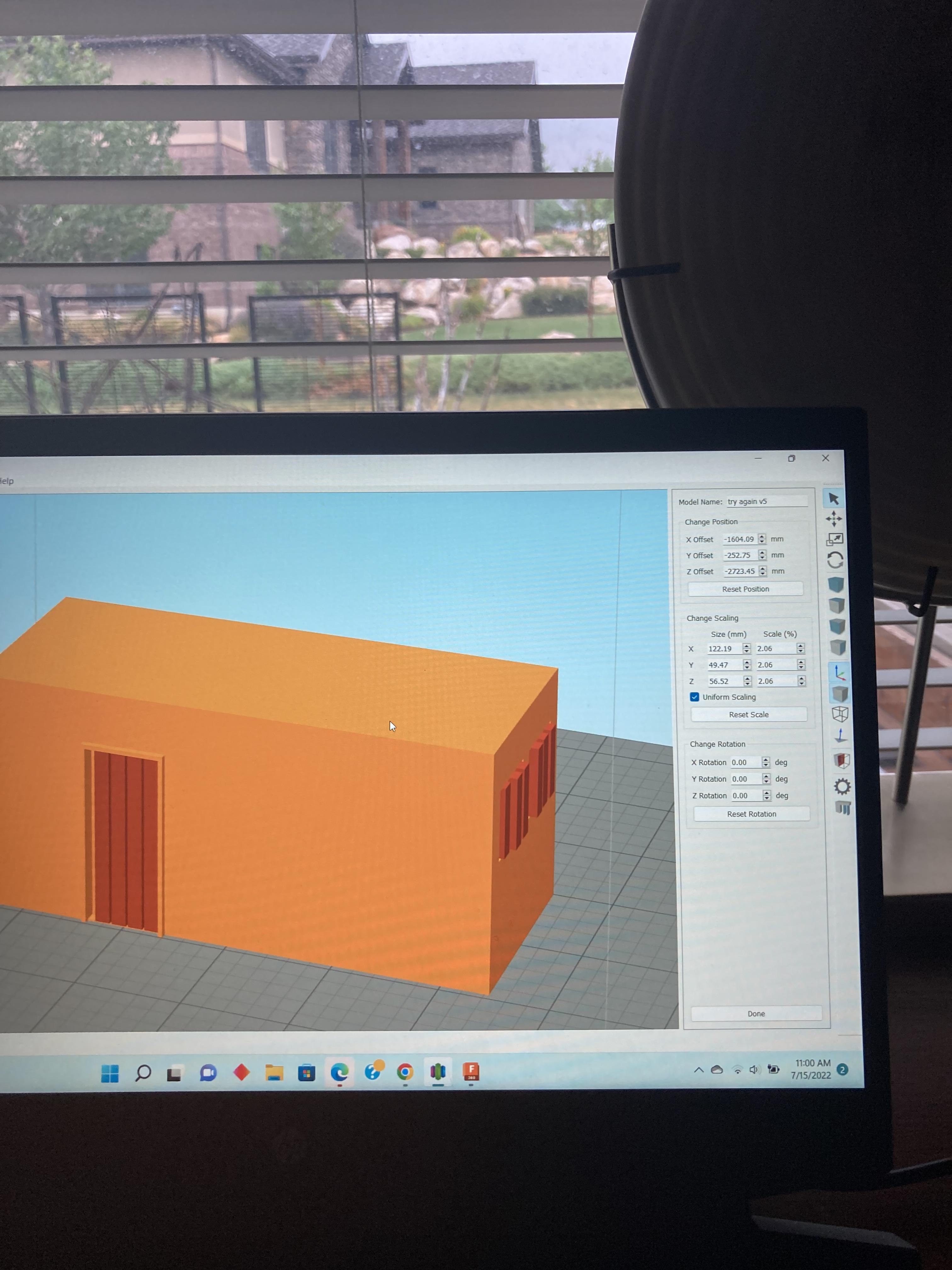
Task: Open Fusion 360 from the taskbar
Action: point(471,1071)
